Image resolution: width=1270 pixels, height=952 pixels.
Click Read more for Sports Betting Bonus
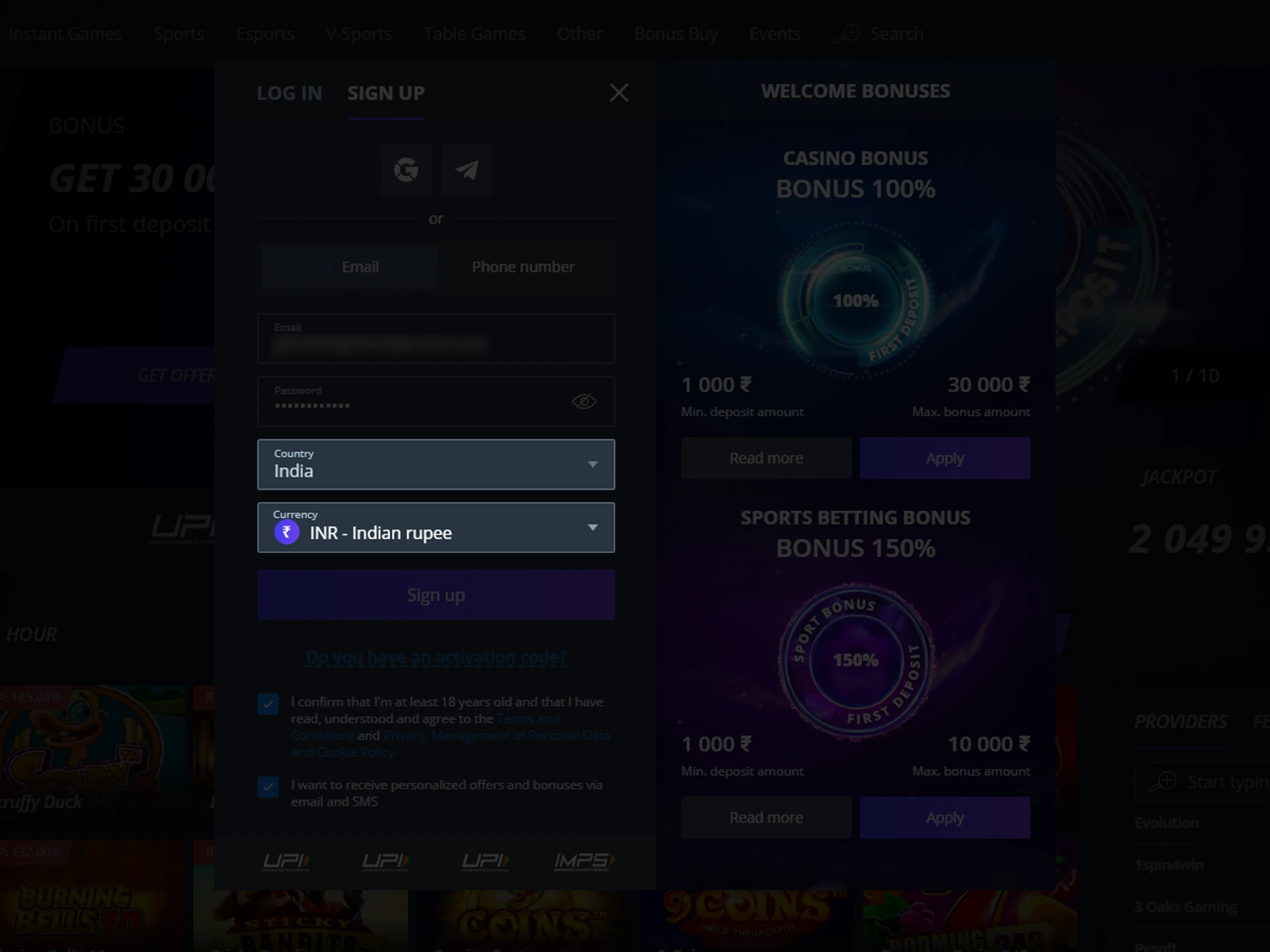click(766, 817)
